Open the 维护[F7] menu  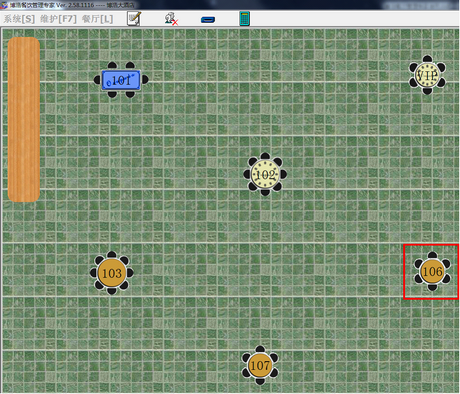click(58, 19)
